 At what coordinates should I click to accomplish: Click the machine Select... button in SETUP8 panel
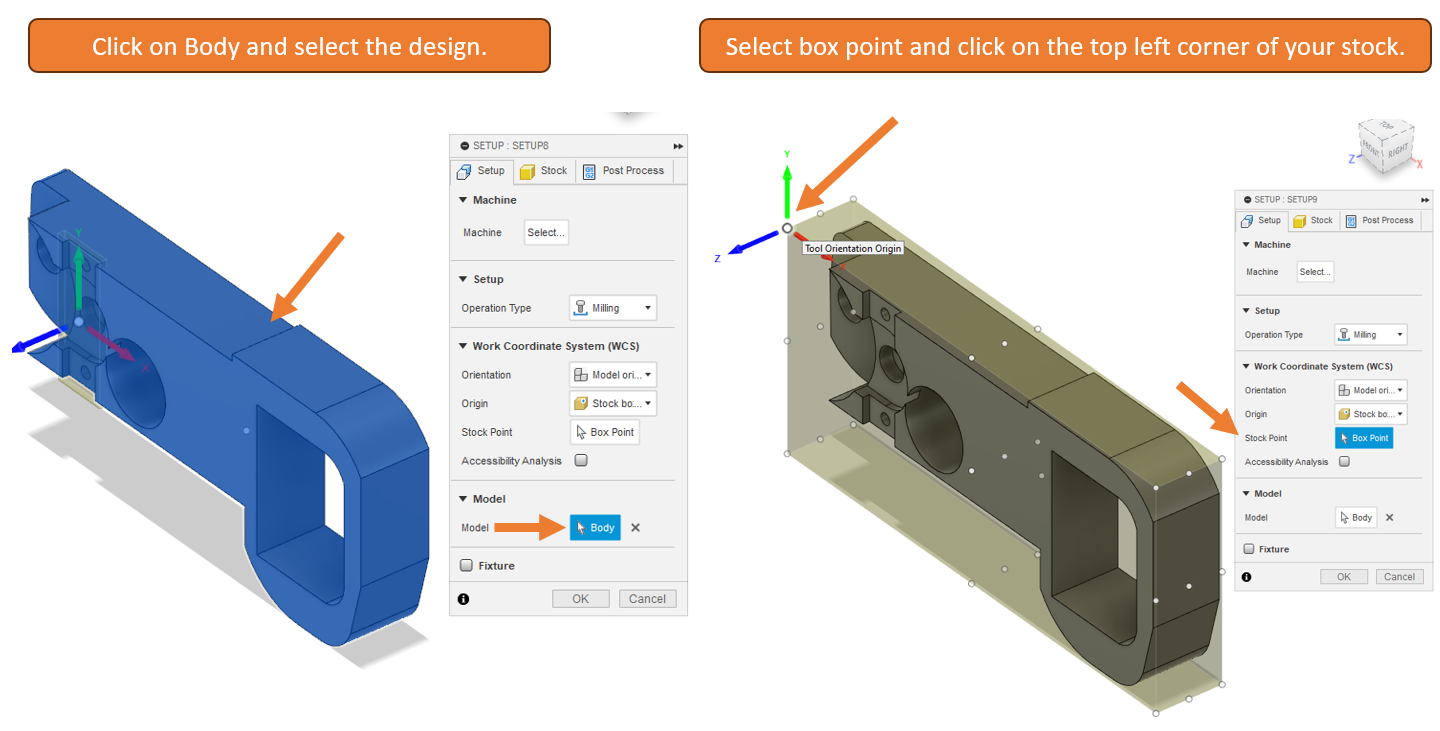(546, 233)
